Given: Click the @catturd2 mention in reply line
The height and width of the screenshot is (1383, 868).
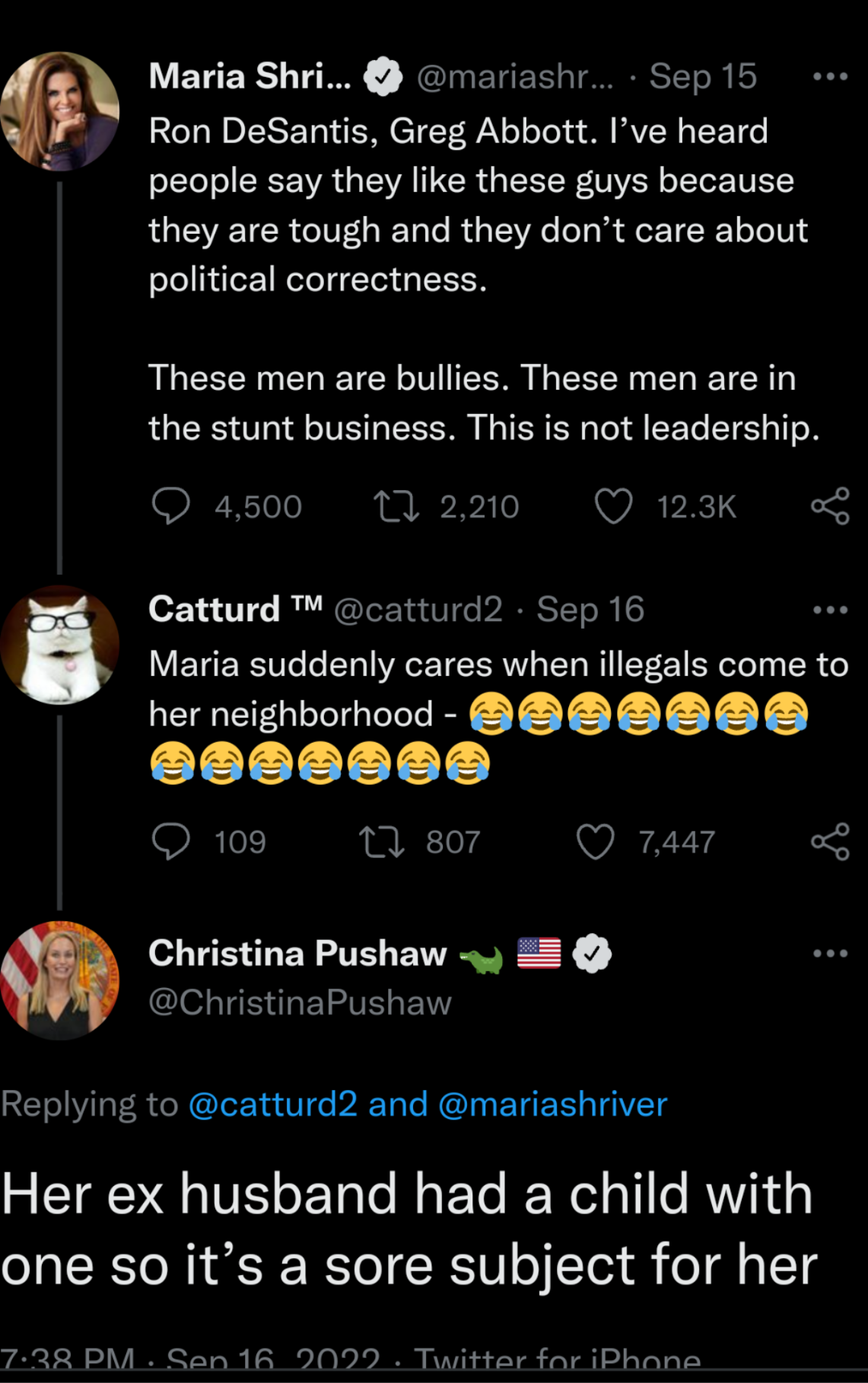Looking at the screenshot, I should pos(272,1104).
